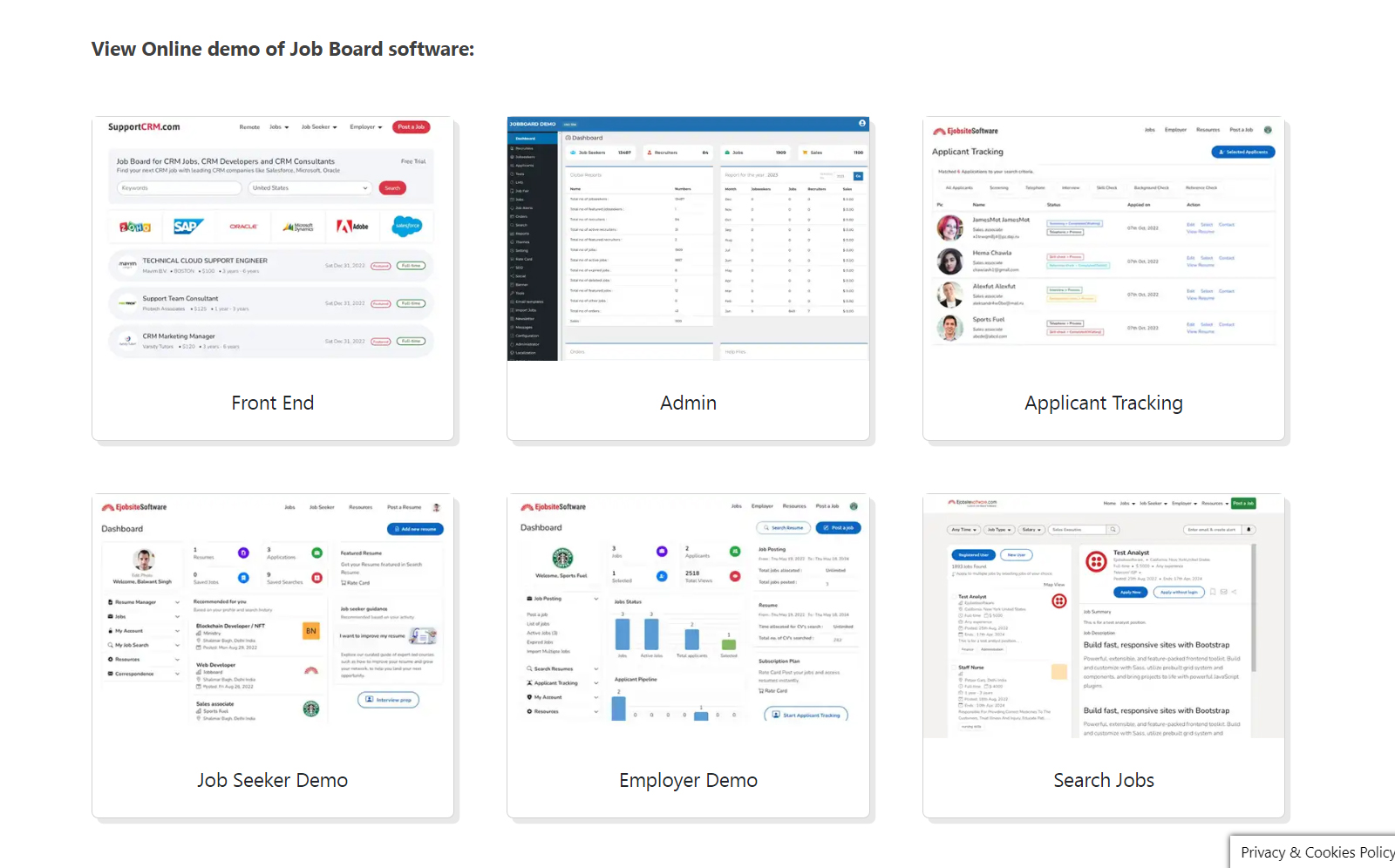Select the Screening tab in Applicant Tracking
This screenshot has width=1395, height=868.
997,187
